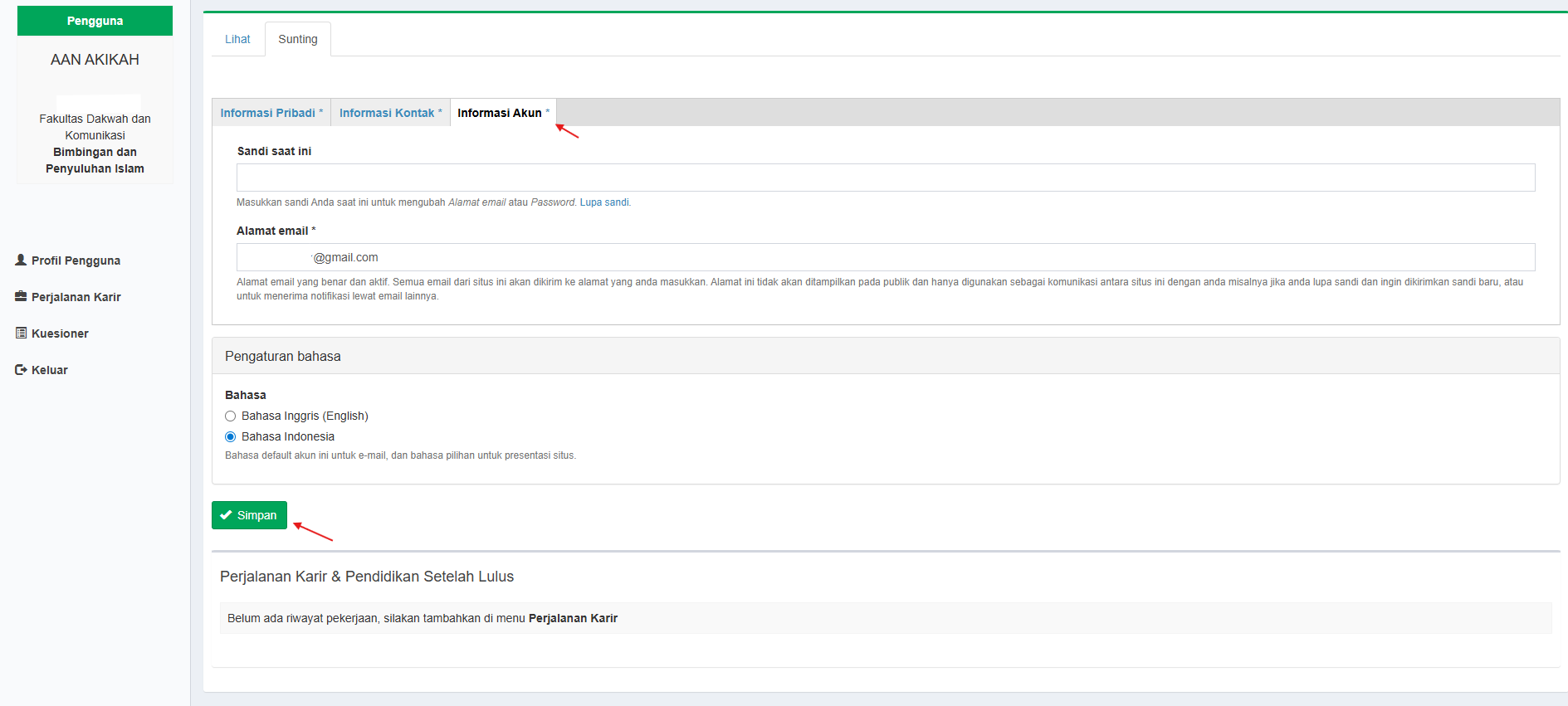Click the Pengaturan bahasa panel heading
Viewport: 1568px width, 706px height.
283,356
